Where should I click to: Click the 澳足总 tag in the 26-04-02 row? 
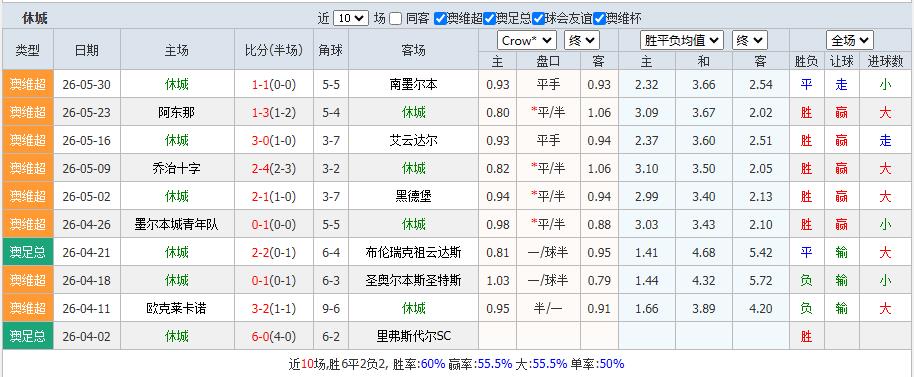coord(28,336)
